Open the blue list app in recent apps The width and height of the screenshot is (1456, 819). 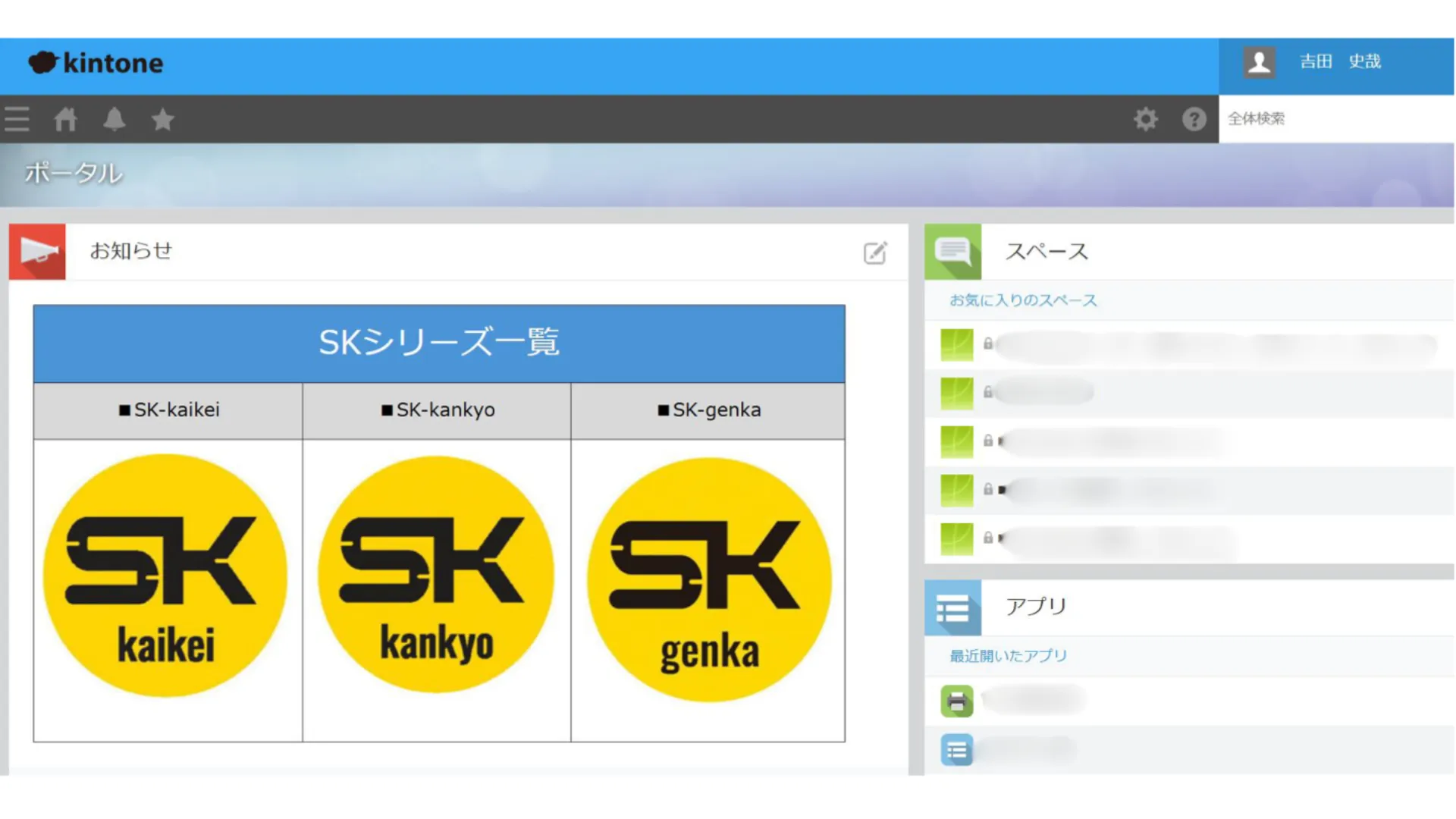tap(956, 750)
